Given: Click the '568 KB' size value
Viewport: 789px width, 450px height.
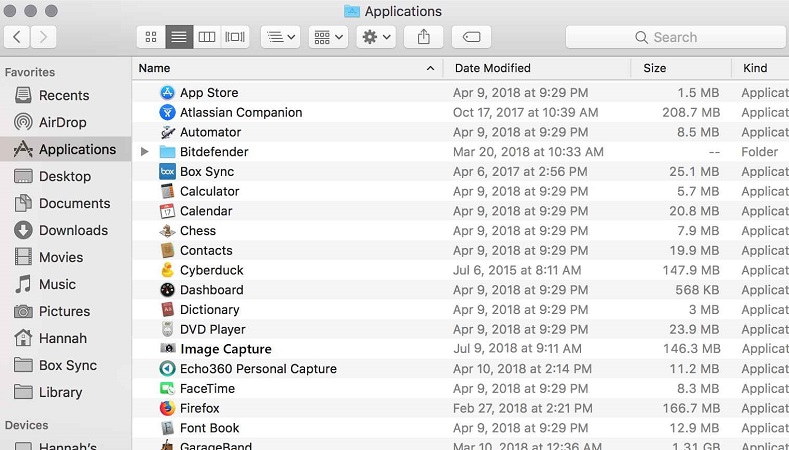Looking at the screenshot, I should coord(697,290).
